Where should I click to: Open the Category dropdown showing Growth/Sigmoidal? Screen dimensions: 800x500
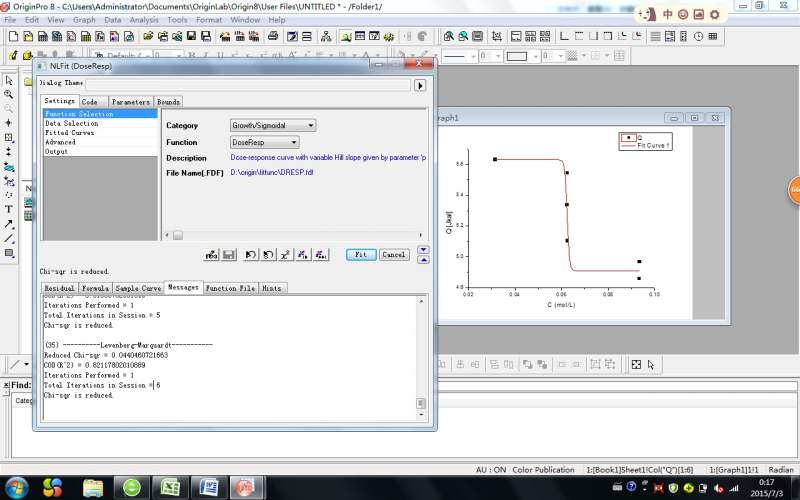click(273, 125)
